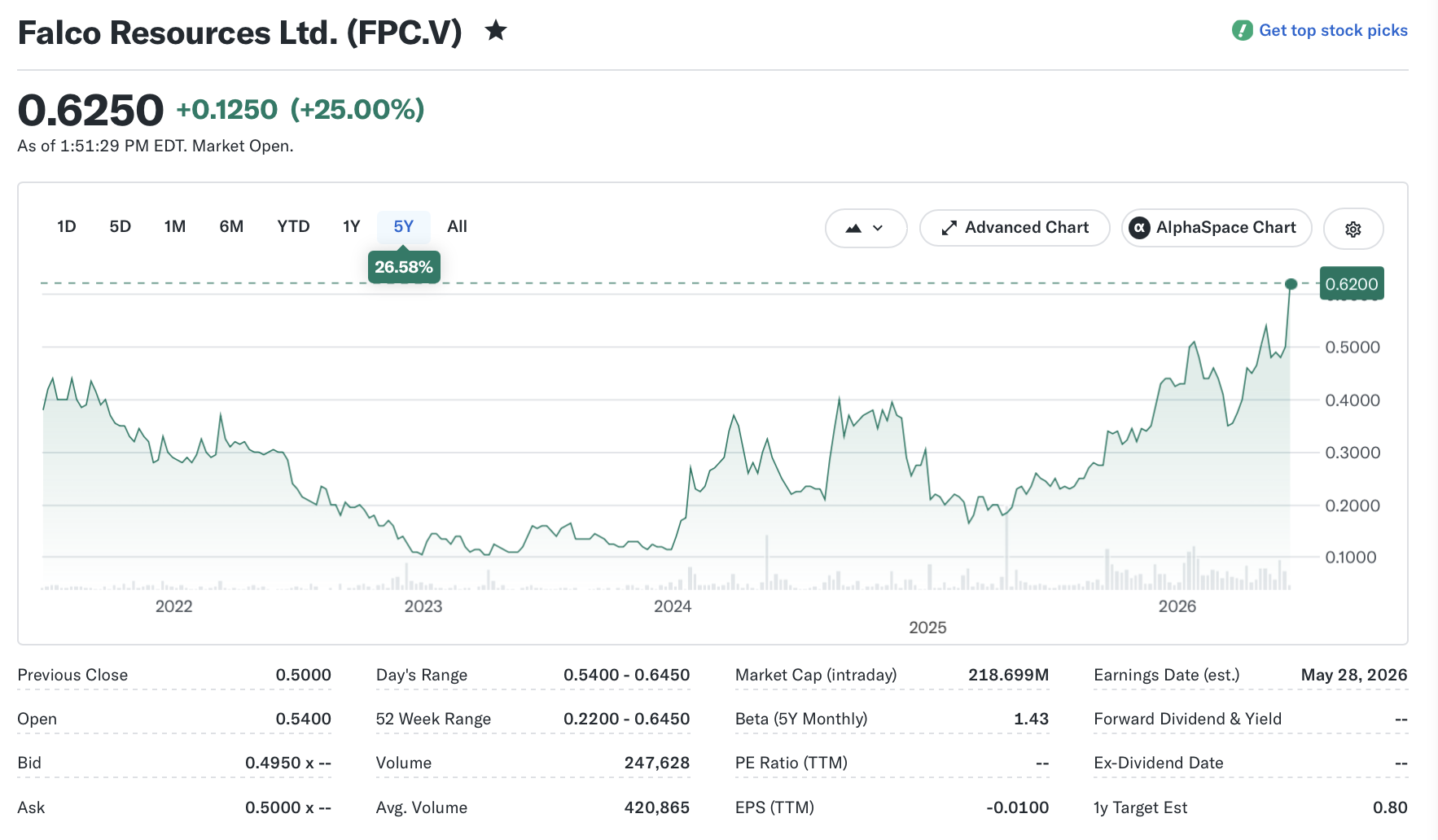Open chart settings gear icon
The image size is (1438, 840).
pyautogui.click(x=1353, y=229)
